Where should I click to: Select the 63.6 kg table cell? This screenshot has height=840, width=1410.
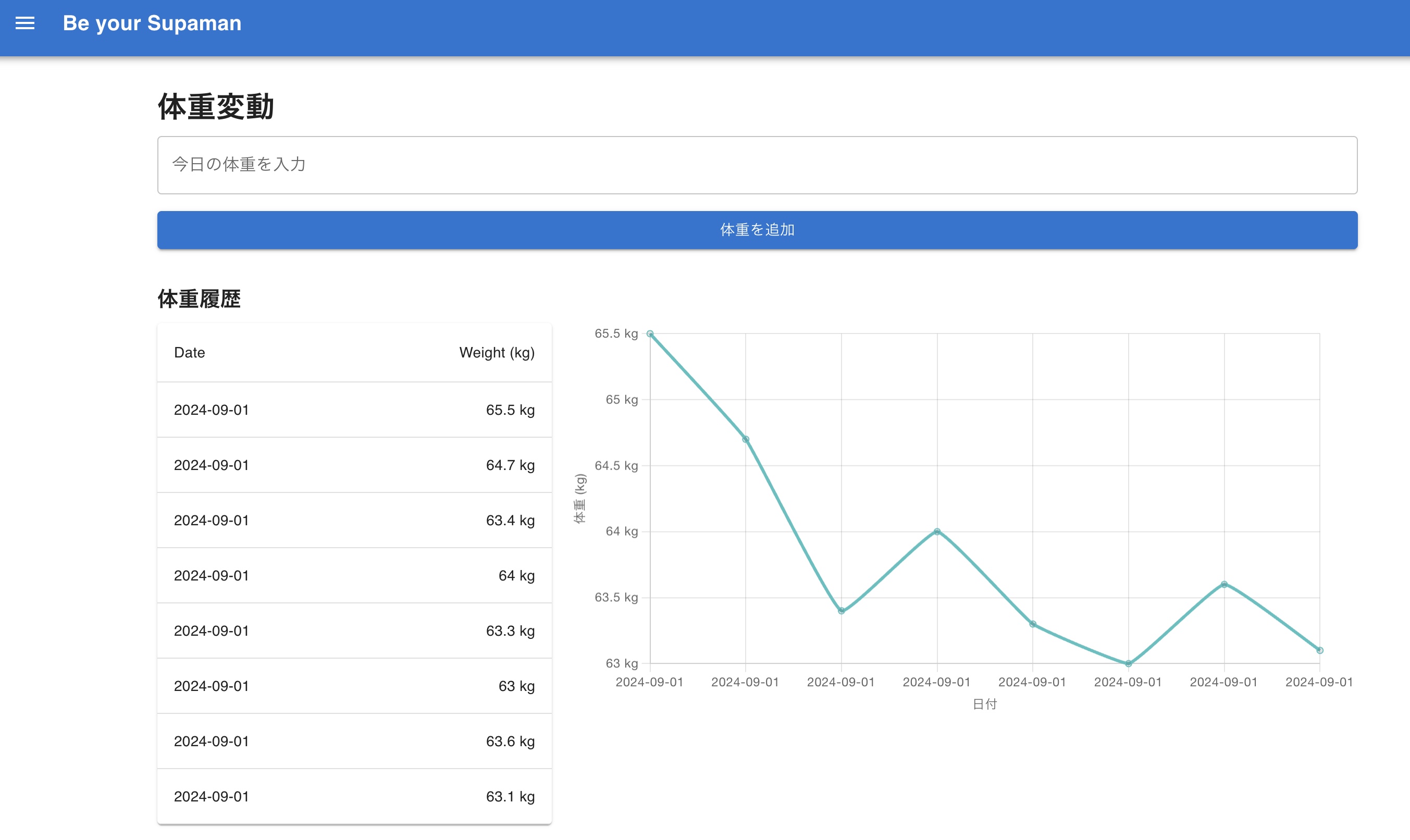(510, 741)
